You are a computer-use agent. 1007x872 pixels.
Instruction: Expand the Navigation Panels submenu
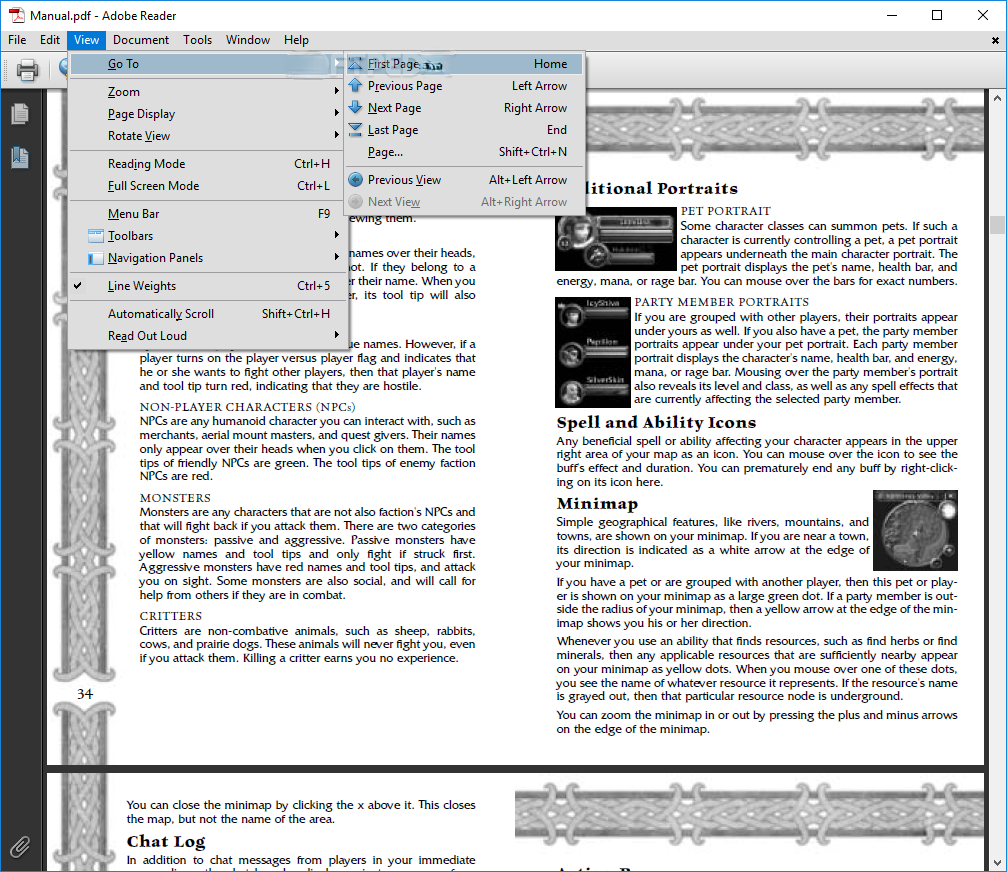point(208,257)
